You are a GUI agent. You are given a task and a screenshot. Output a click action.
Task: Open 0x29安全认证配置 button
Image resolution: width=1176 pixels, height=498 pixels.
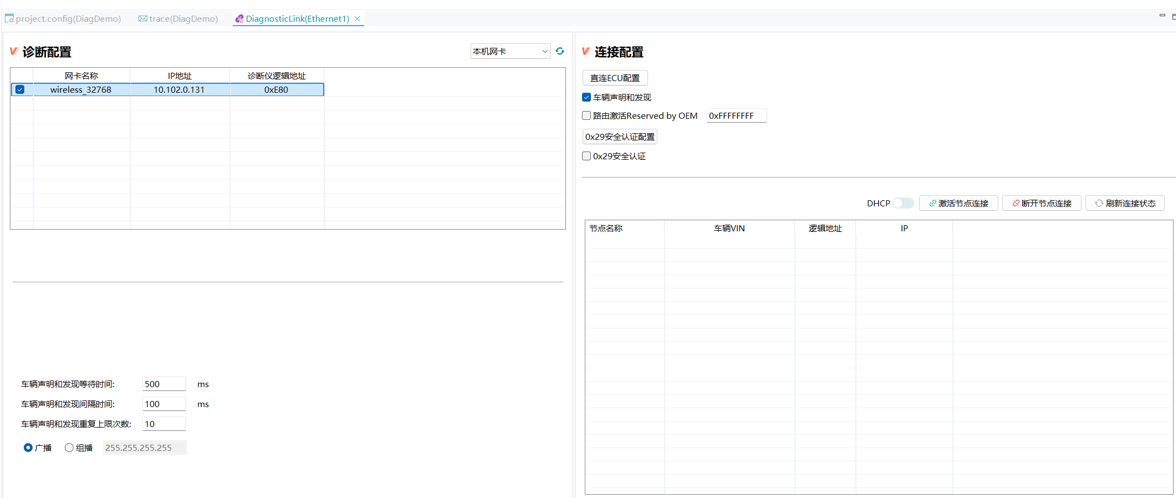pos(620,136)
